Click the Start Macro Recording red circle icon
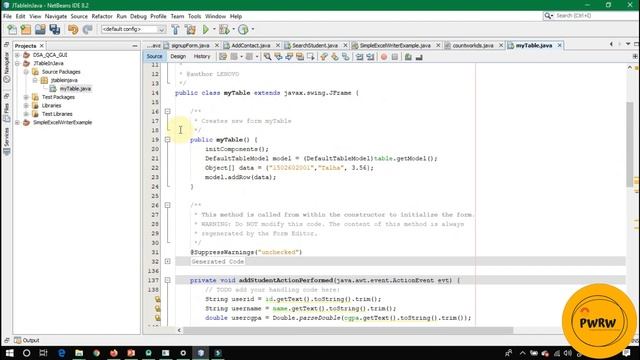 tap(384, 57)
